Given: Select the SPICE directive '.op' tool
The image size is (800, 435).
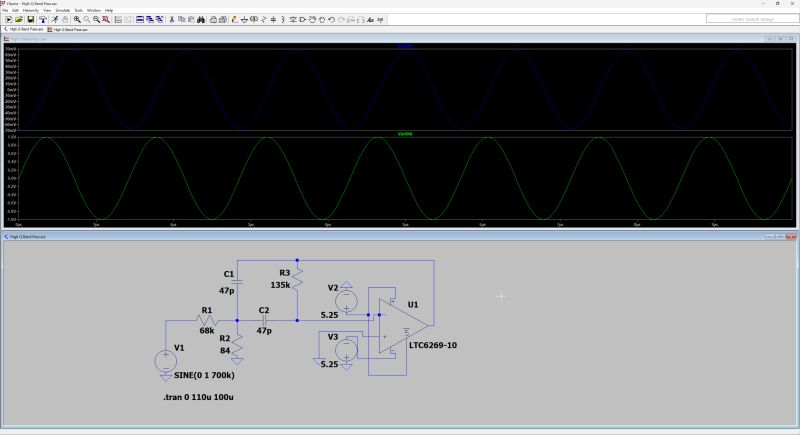Looking at the screenshot, I should point(380,19).
